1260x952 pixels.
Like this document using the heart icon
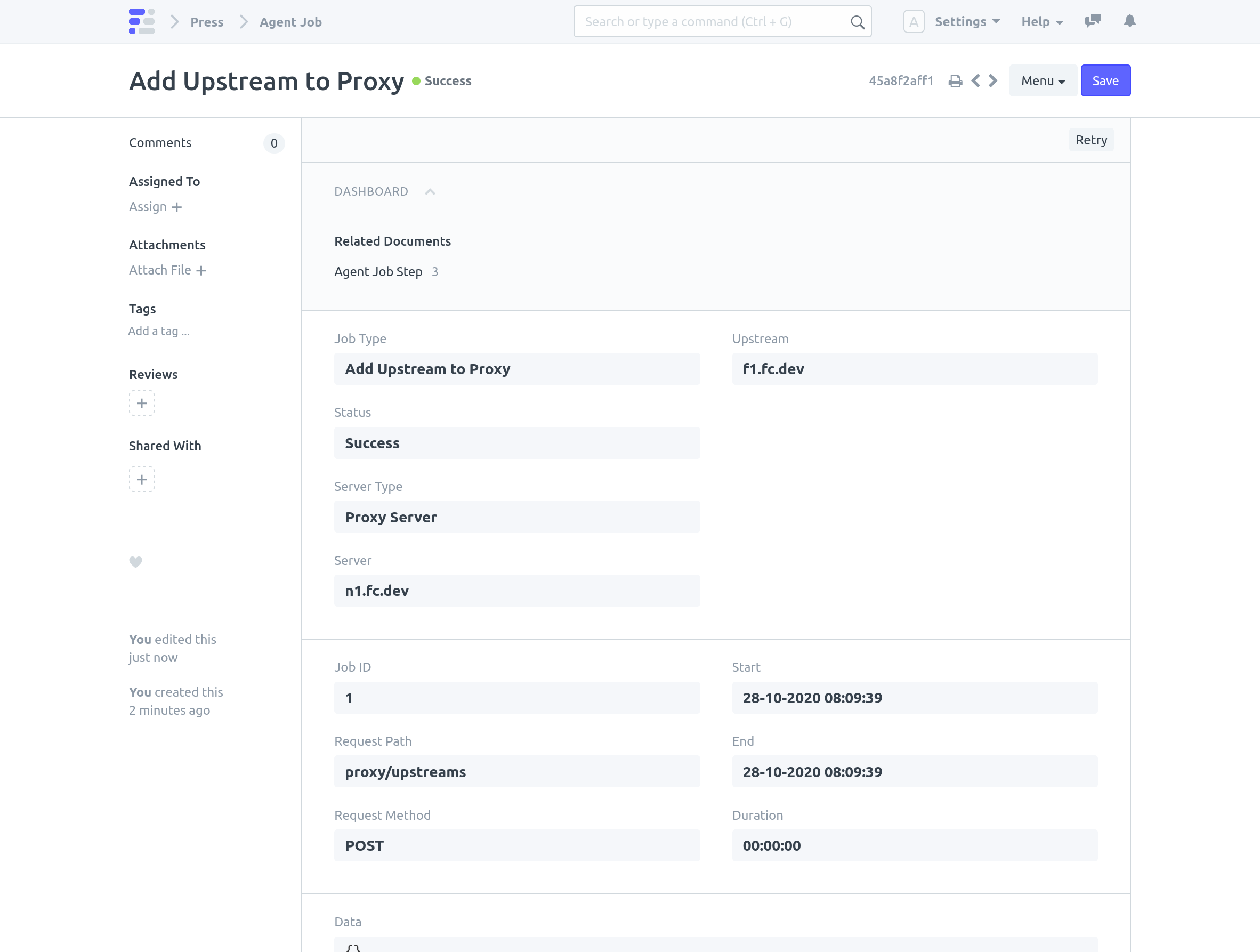coord(135,562)
